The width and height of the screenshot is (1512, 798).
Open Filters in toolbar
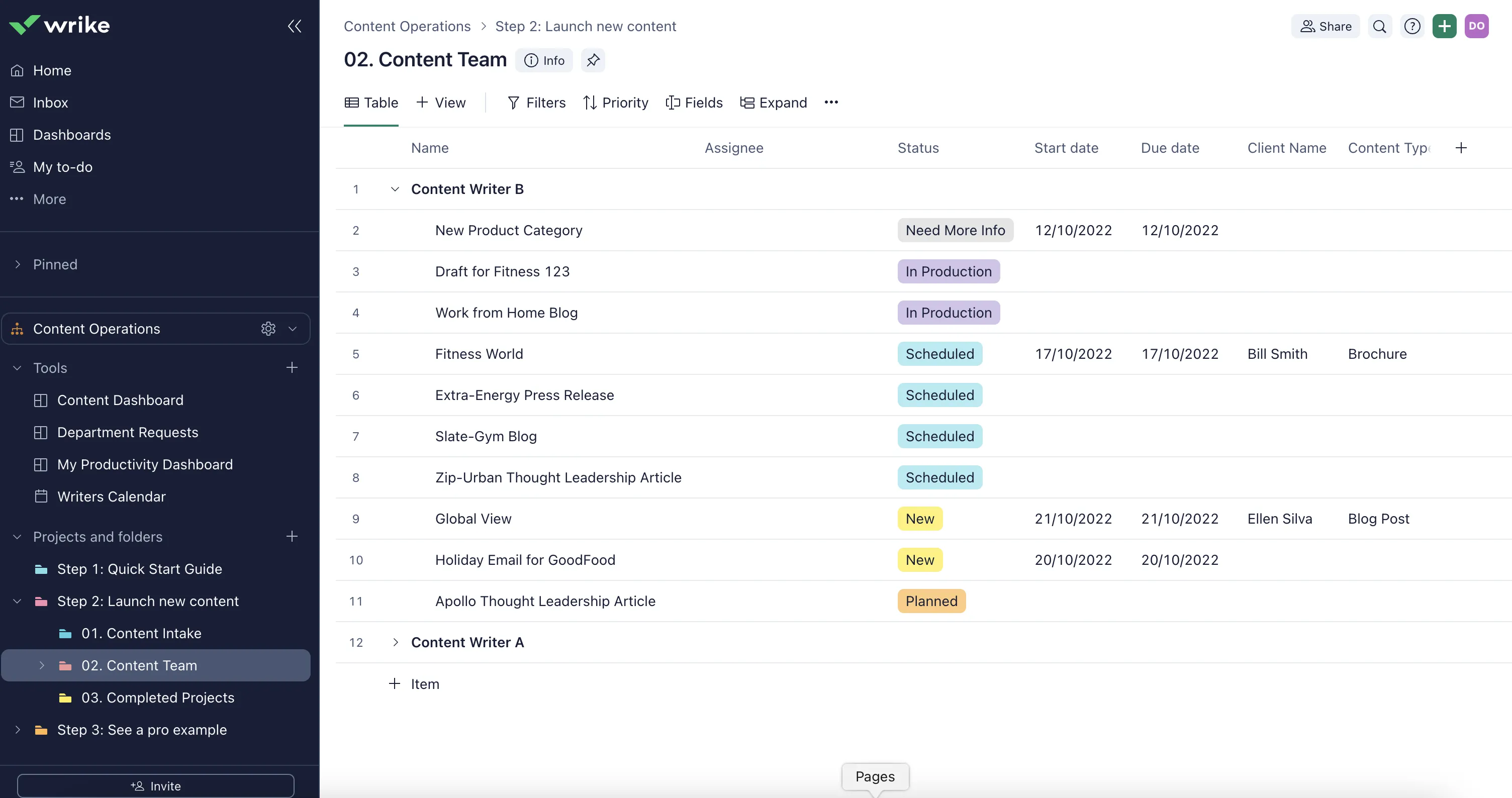point(536,103)
